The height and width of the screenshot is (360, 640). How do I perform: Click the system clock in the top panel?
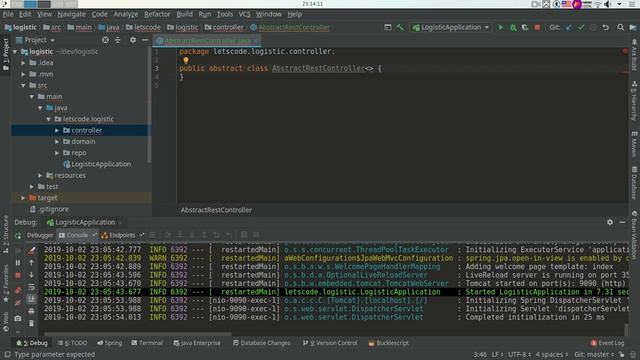coord(312,4)
